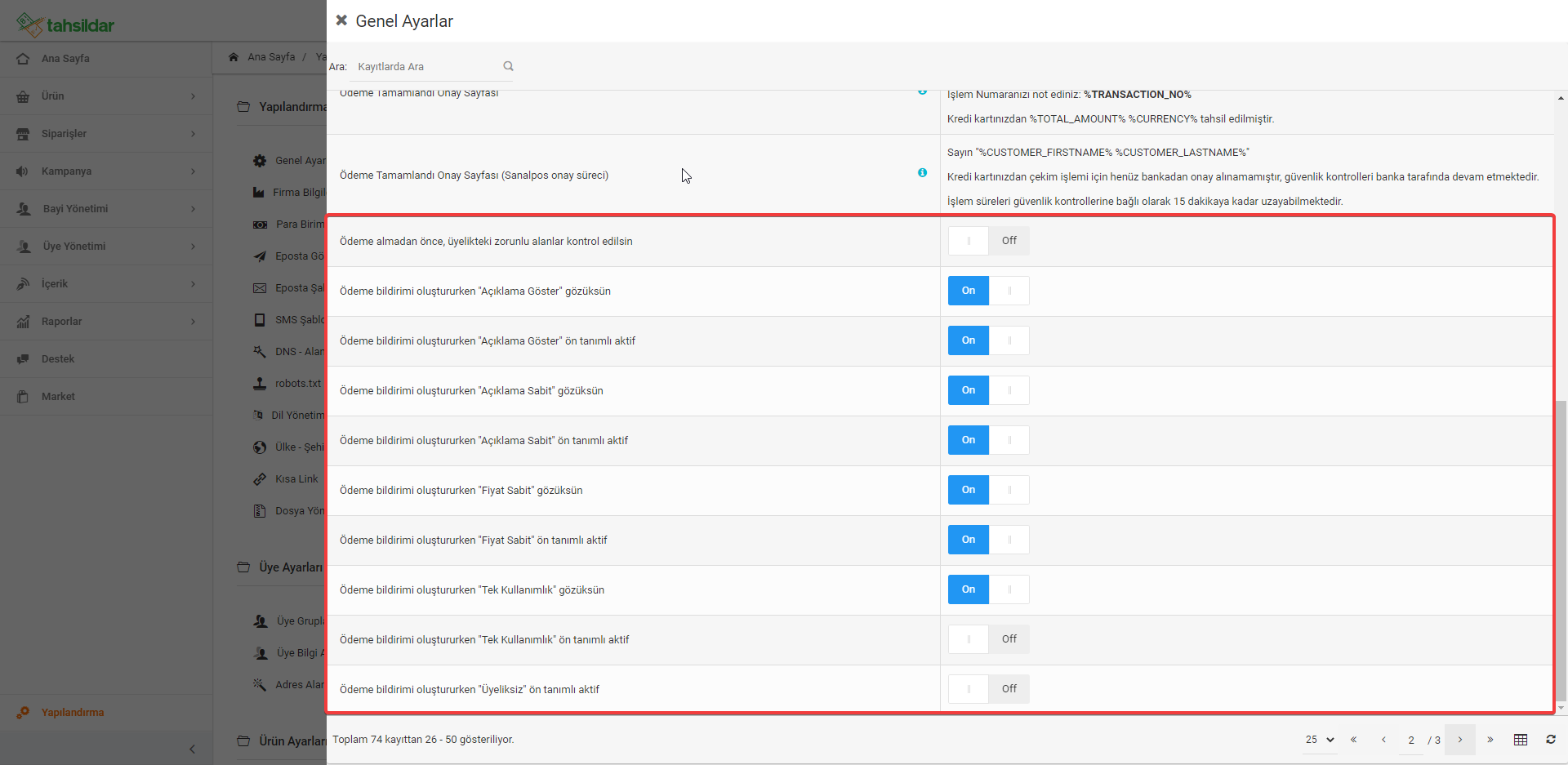Toggle "Tek Kullanımlık" gözüksün switch
This screenshot has height=765, width=1568.
(988, 589)
